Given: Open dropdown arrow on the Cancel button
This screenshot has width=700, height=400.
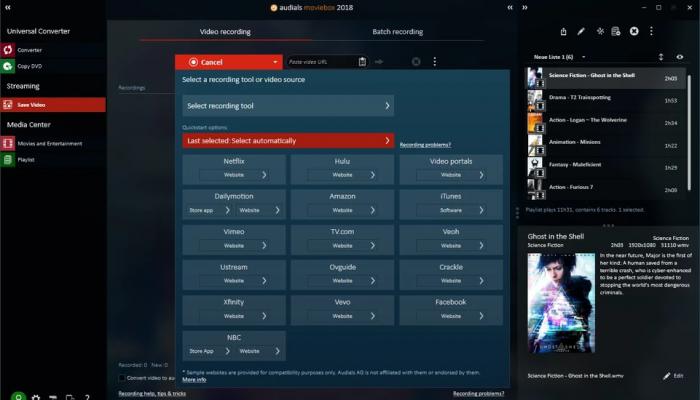Looking at the screenshot, I should click(275, 62).
